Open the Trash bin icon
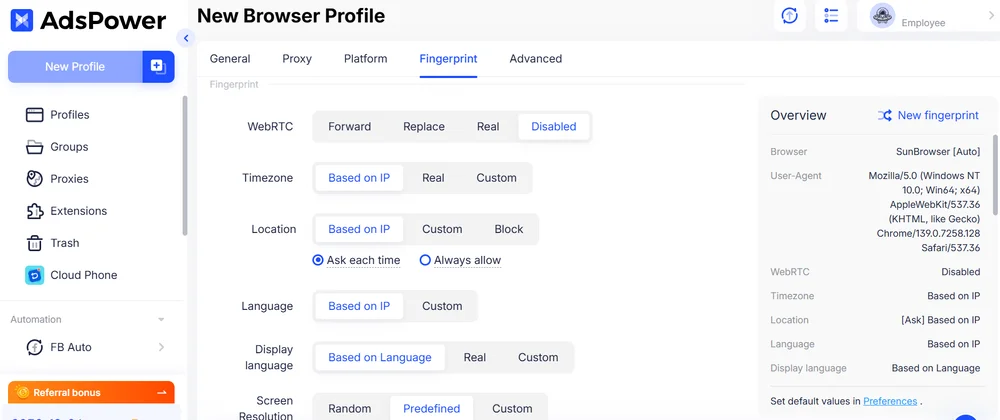This screenshot has height=420, width=1000. [x=34, y=243]
